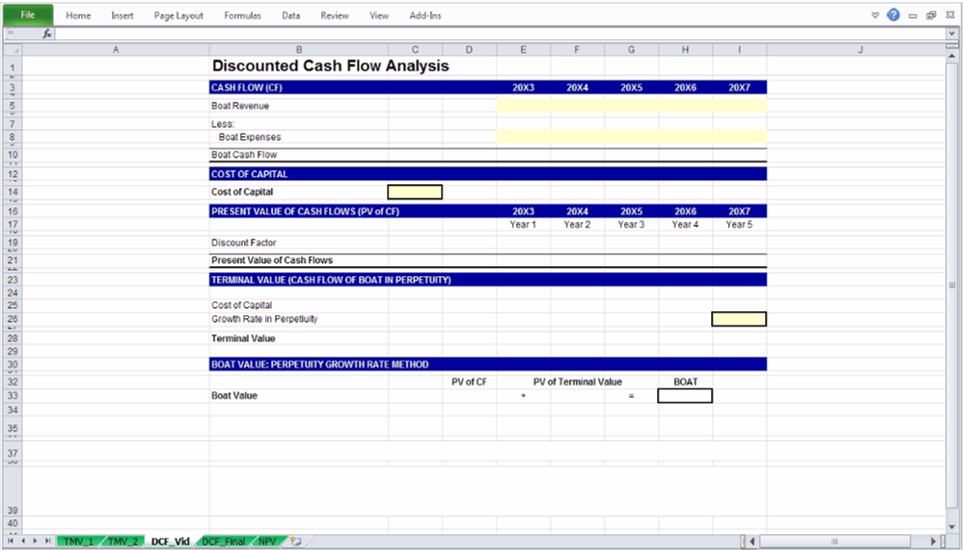The height and width of the screenshot is (550, 963).
Task: Click the vertical scrollbar up arrow
Action: point(952,56)
